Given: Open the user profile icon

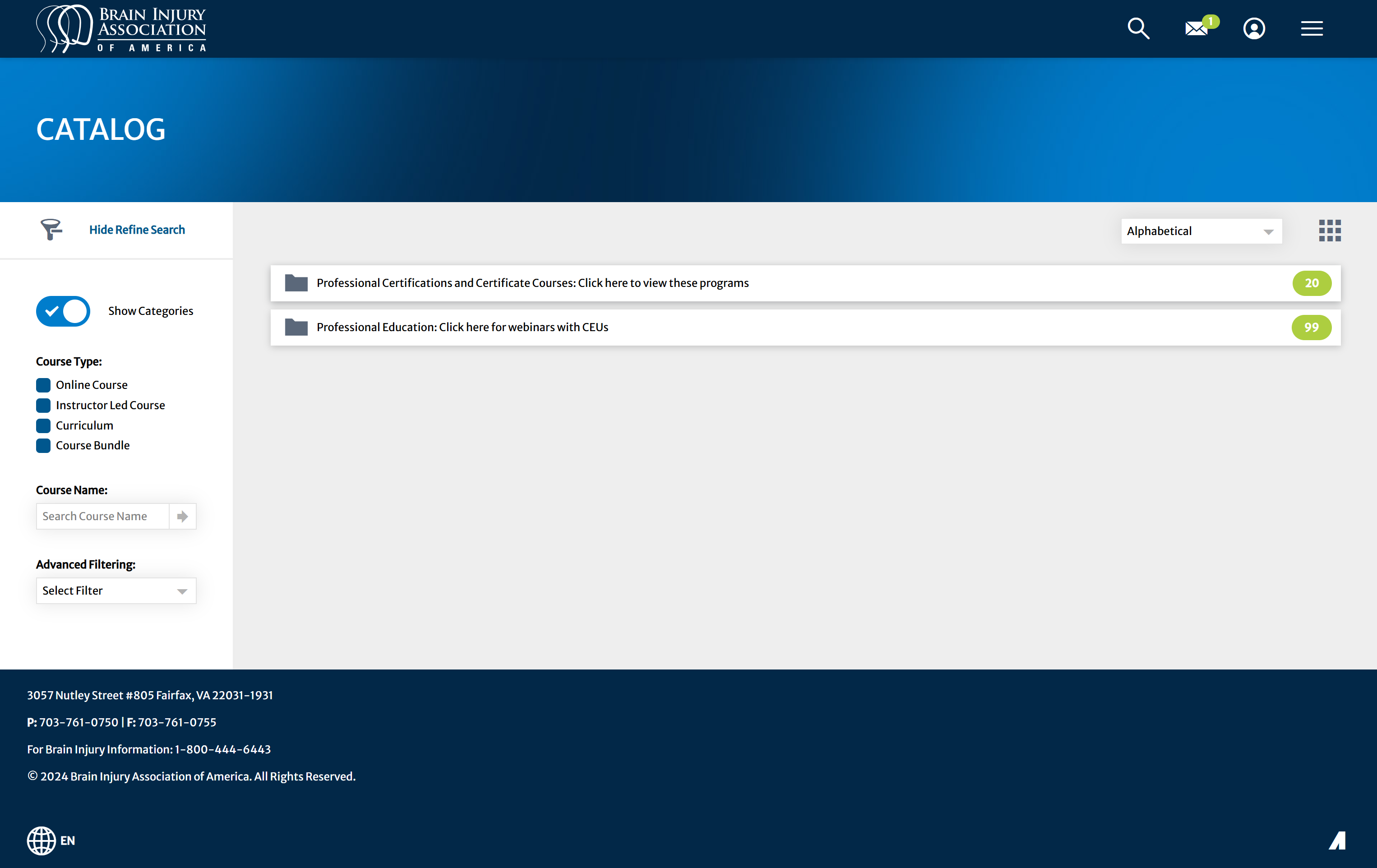Looking at the screenshot, I should (x=1254, y=28).
